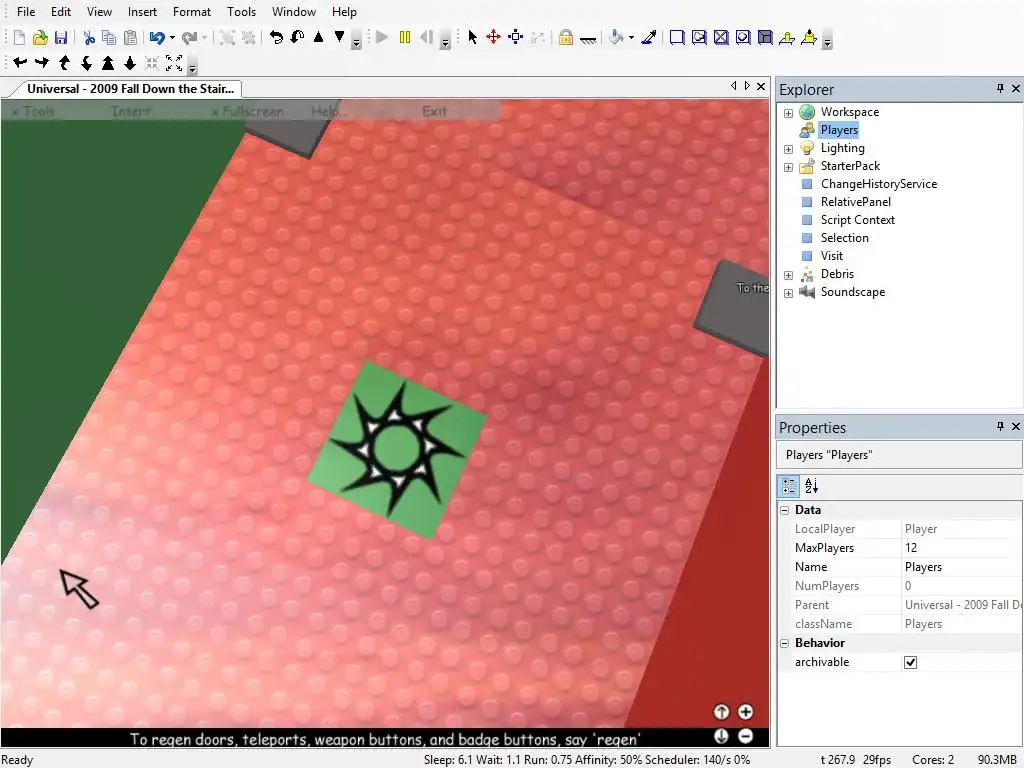Open the Tools menu
Viewport: 1024px width, 768px height.
click(x=242, y=12)
